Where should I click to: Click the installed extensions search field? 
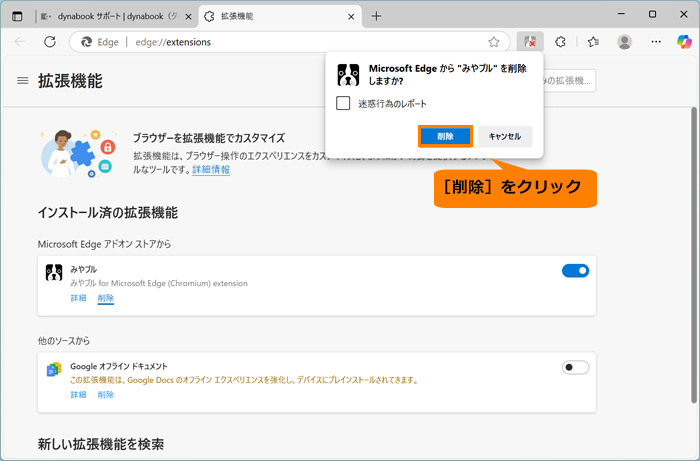(569, 81)
